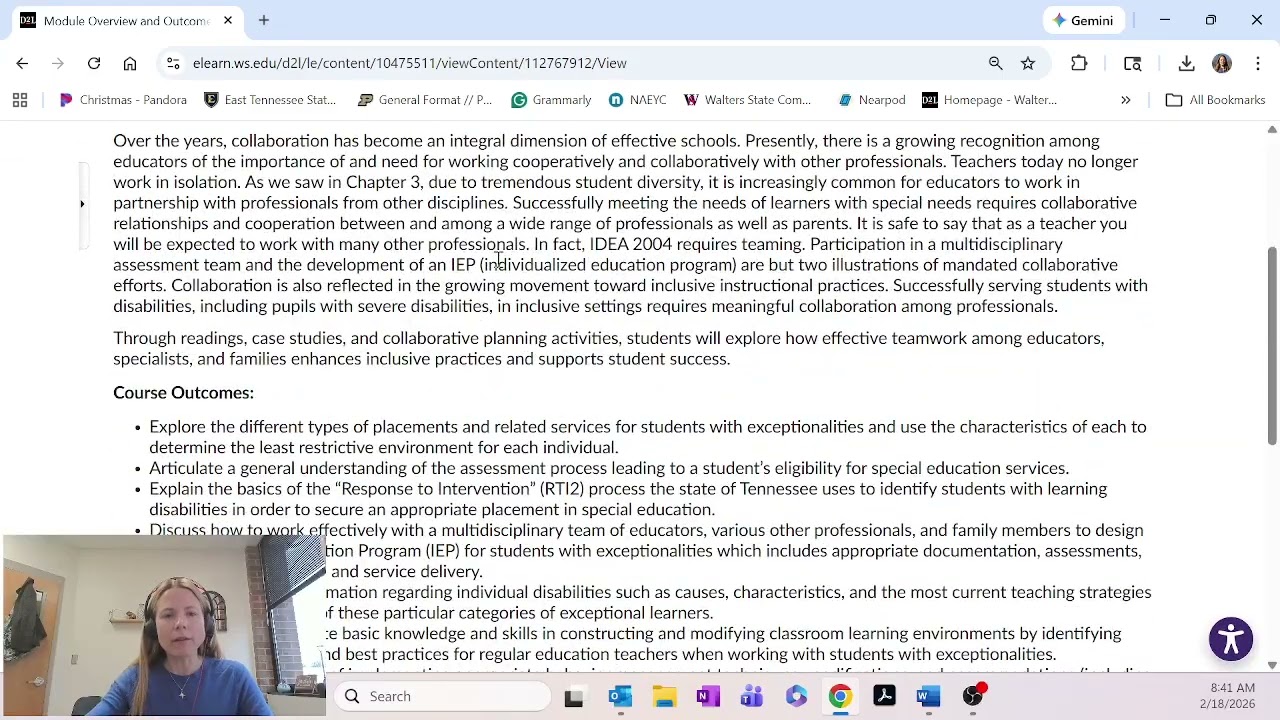Reload the current page
The image size is (1280, 720).
(94, 63)
